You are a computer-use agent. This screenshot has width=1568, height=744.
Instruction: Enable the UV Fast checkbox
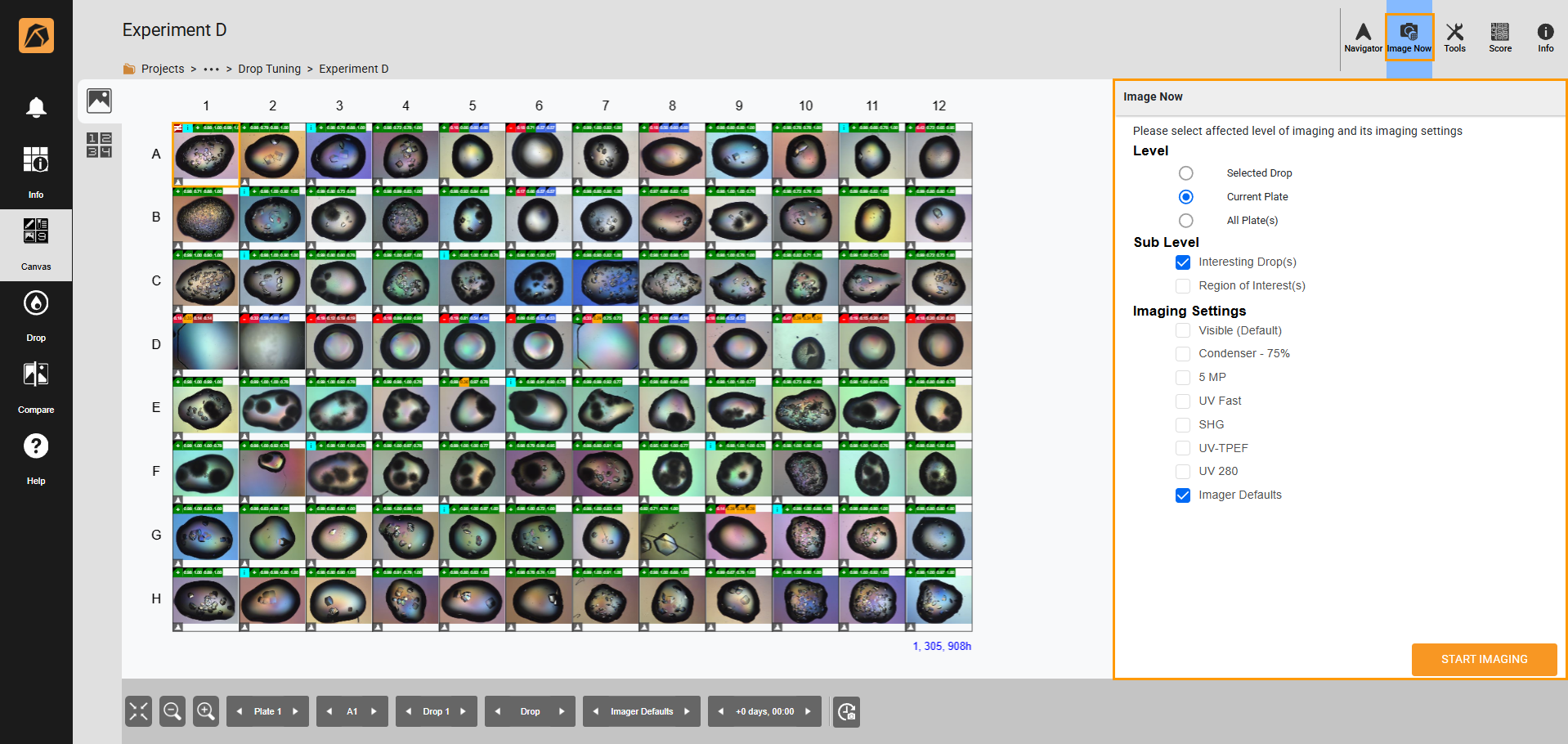tap(1183, 401)
